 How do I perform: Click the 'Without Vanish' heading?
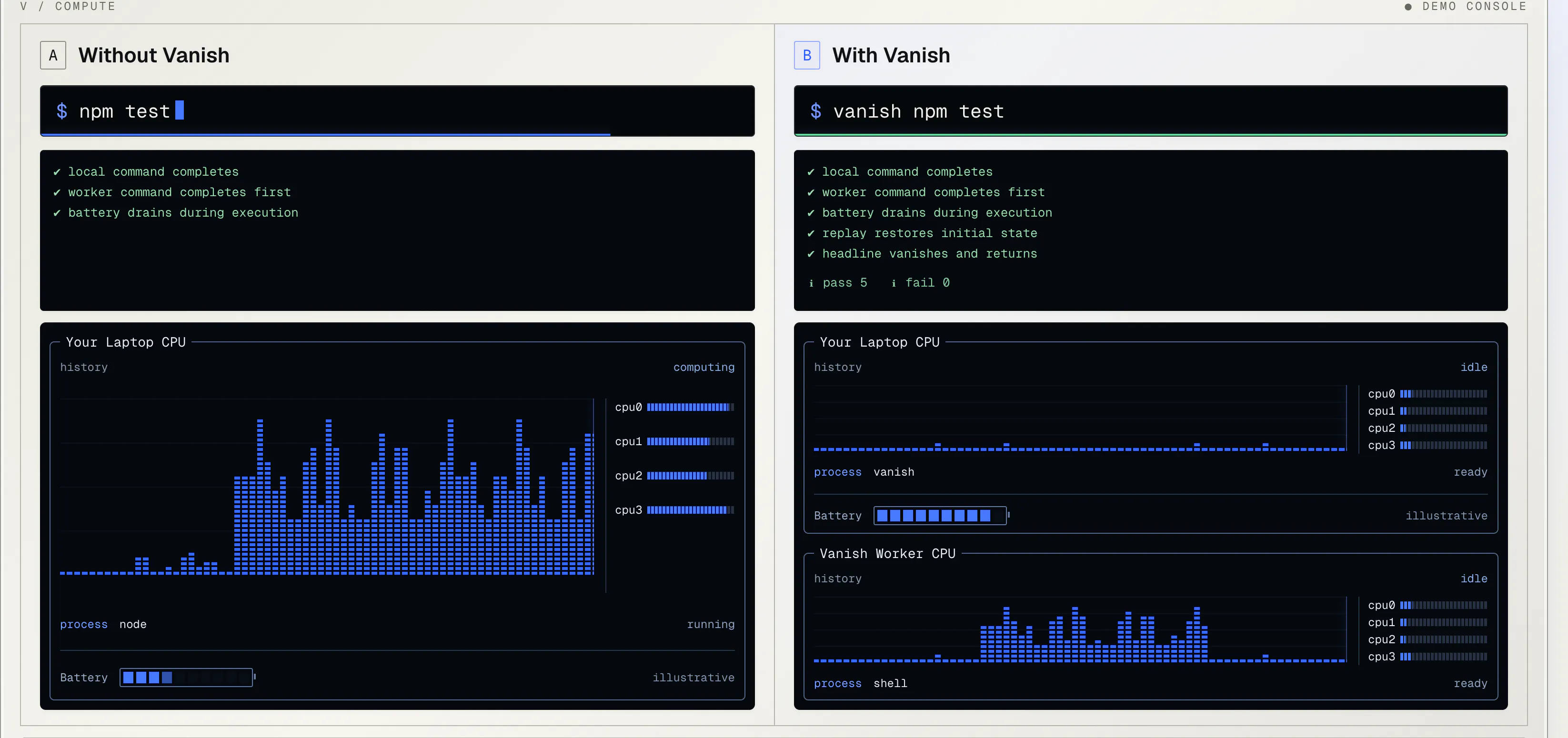[x=154, y=55]
